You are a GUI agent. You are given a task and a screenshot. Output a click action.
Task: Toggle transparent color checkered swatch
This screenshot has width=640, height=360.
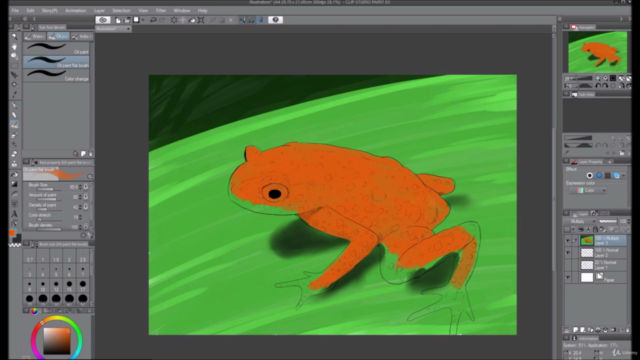click(x=15, y=245)
